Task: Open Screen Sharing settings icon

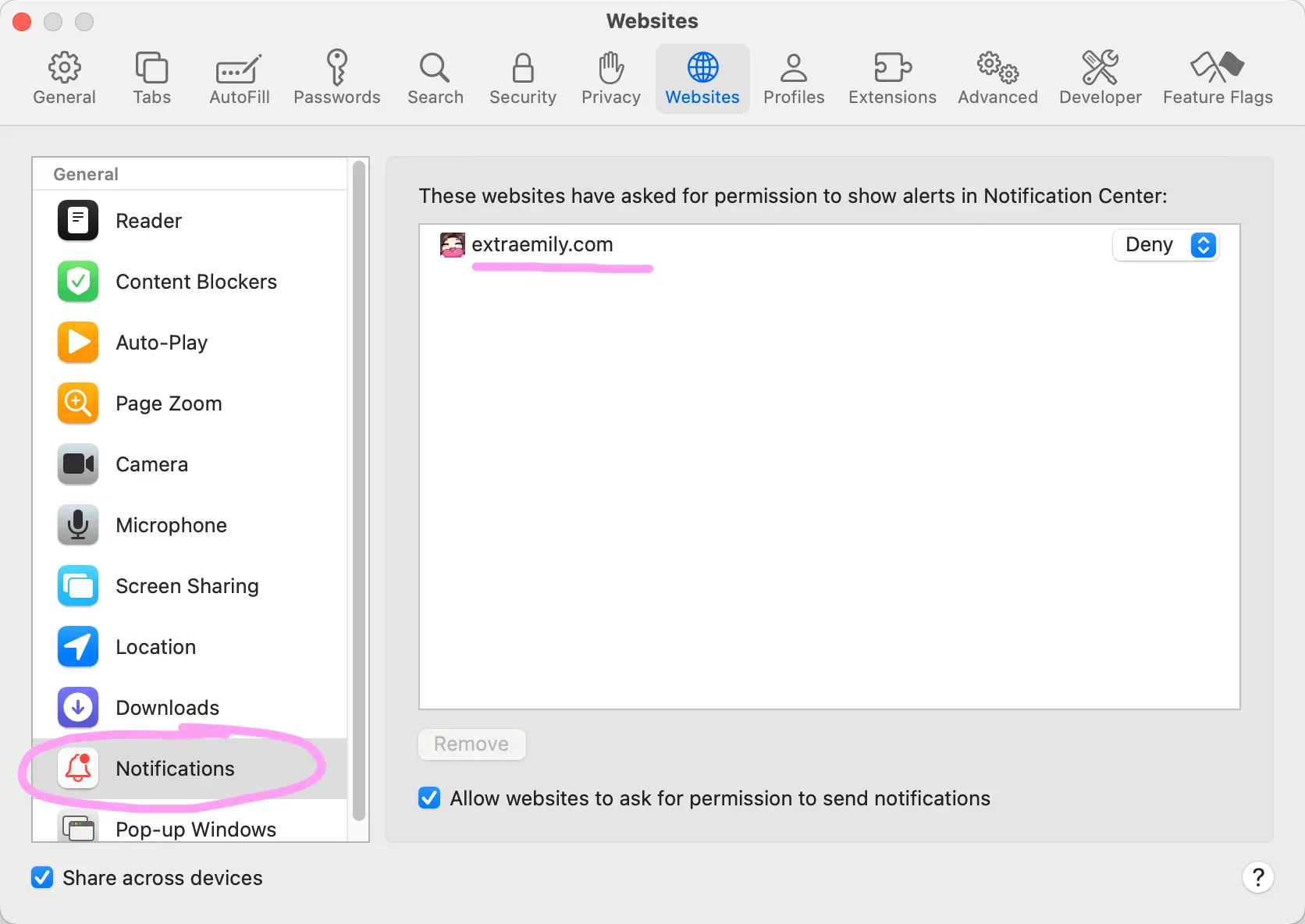Action: pyautogui.click(x=77, y=586)
